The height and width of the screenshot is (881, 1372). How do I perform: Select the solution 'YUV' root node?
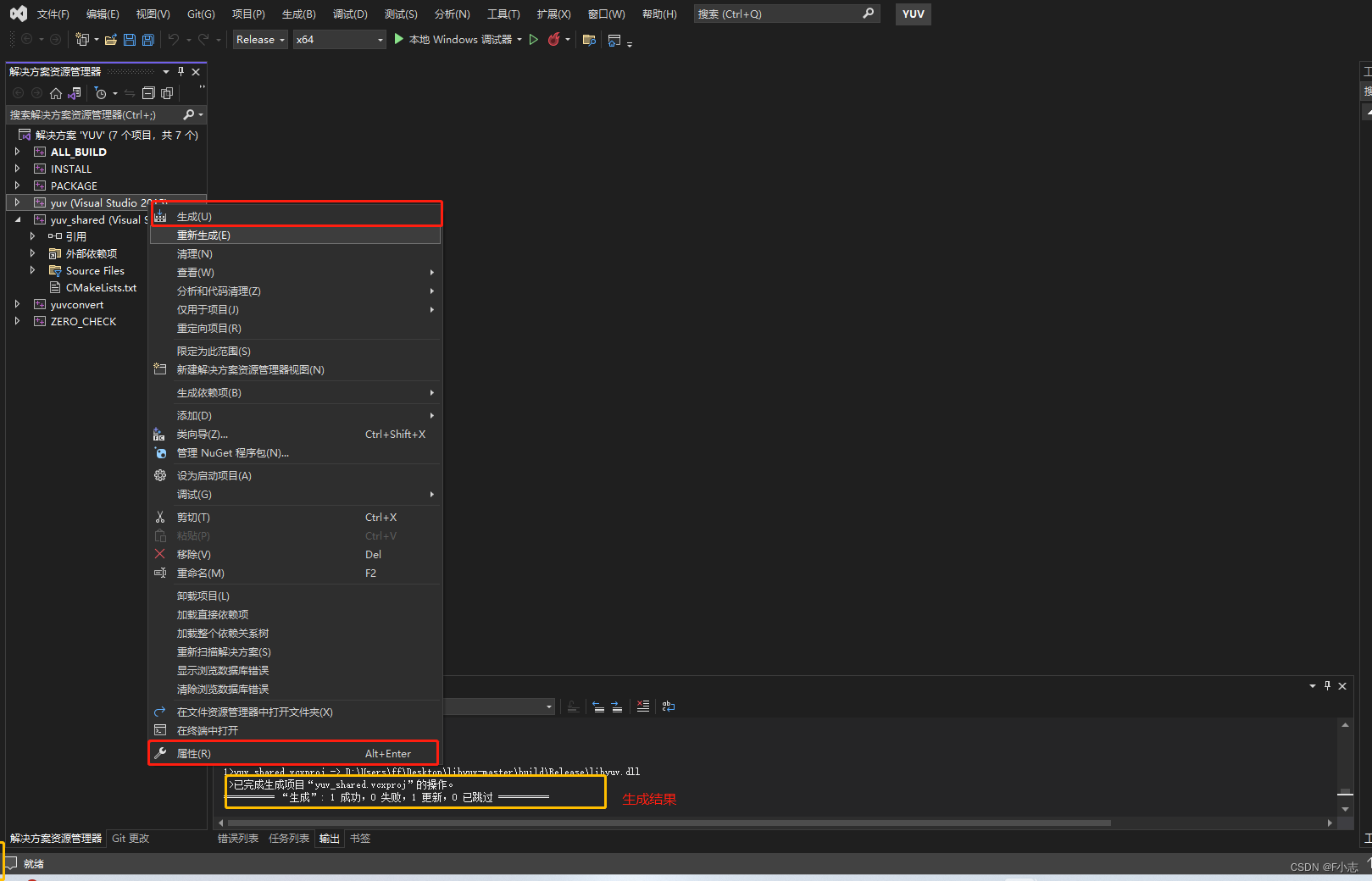coord(116,135)
